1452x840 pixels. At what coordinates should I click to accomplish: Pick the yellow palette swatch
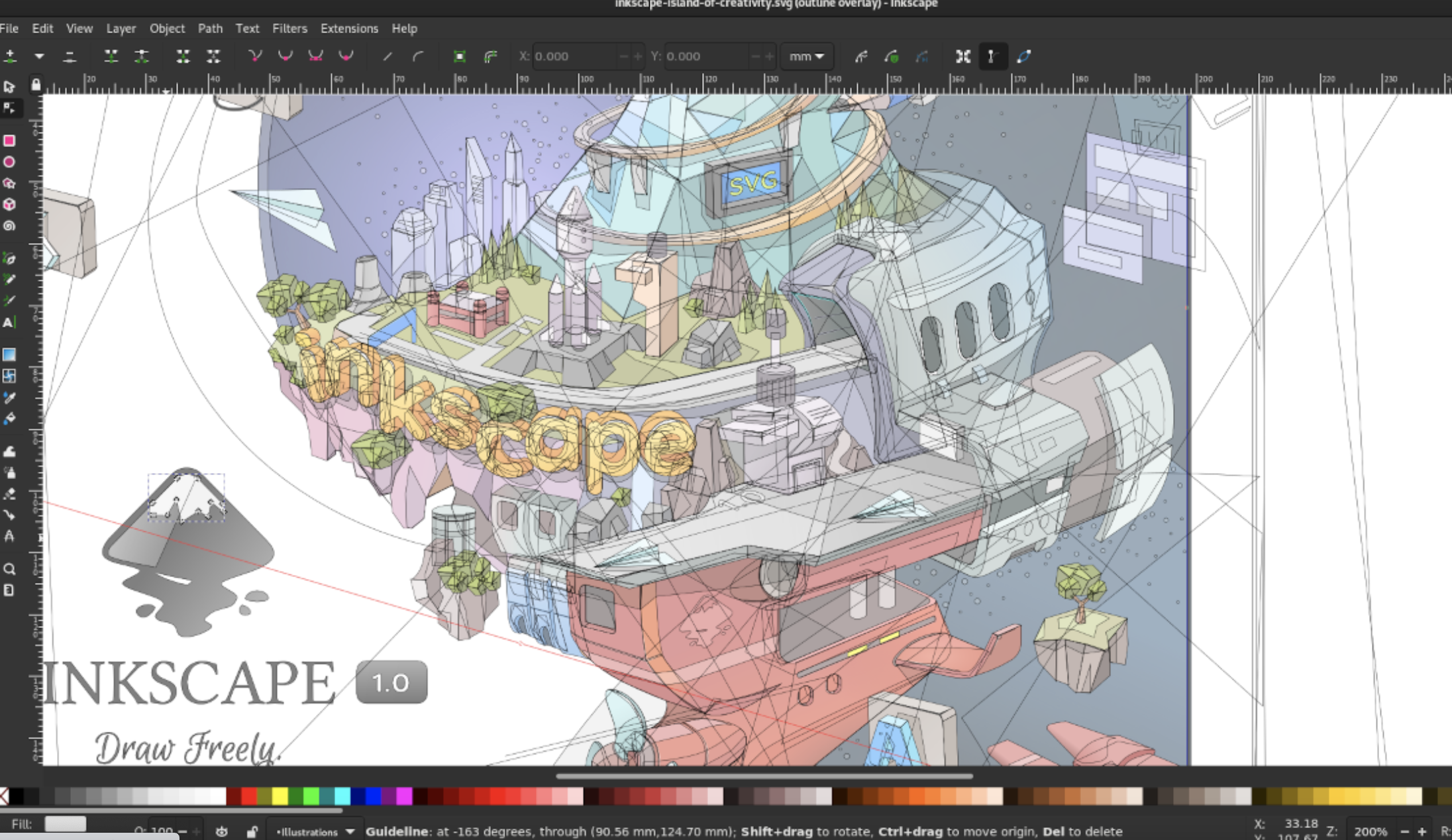[x=280, y=796]
